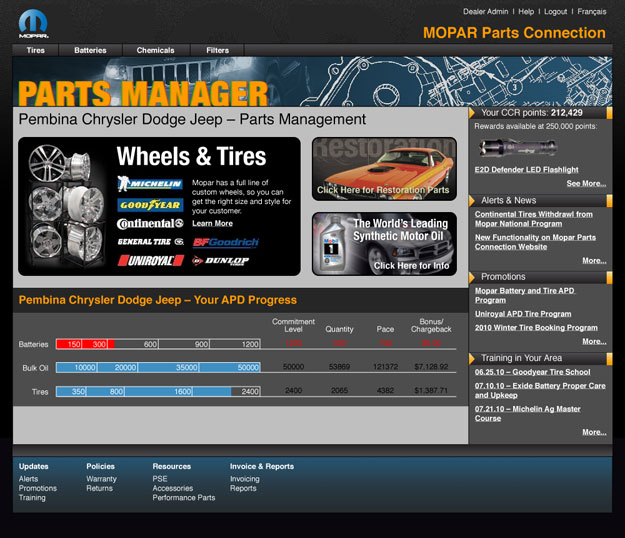The width and height of the screenshot is (625, 538).
Task: Click the Bulk Oil bonus value $7,128.92
Action: tap(431, 367)
